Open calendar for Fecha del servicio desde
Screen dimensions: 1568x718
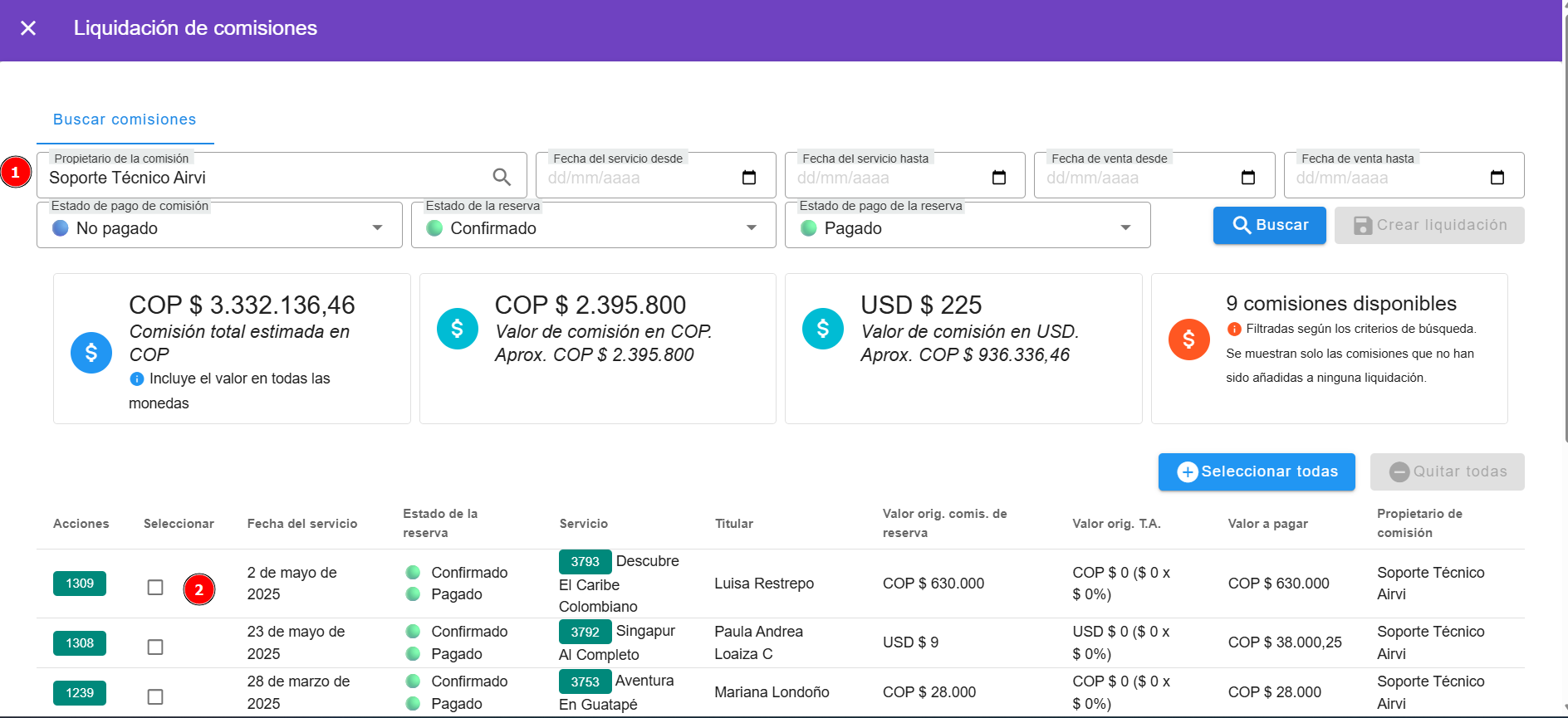[x=748, y=178]
